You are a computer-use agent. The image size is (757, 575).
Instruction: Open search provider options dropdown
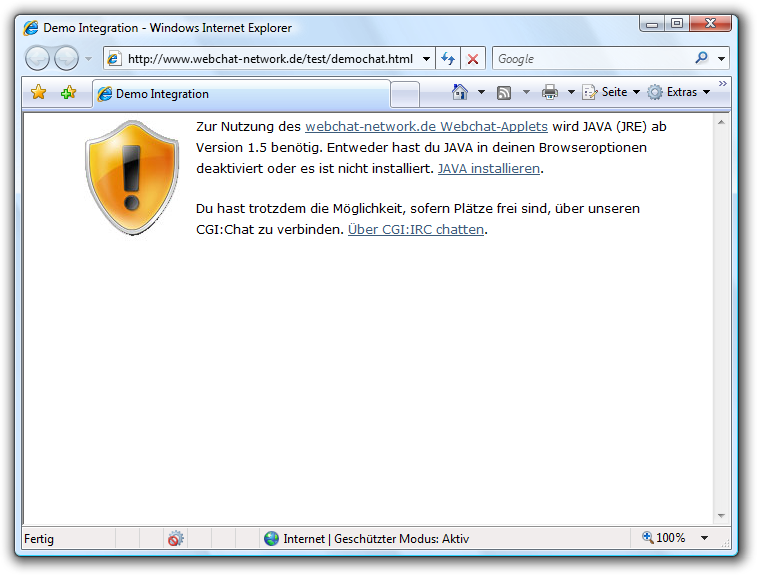721,59
